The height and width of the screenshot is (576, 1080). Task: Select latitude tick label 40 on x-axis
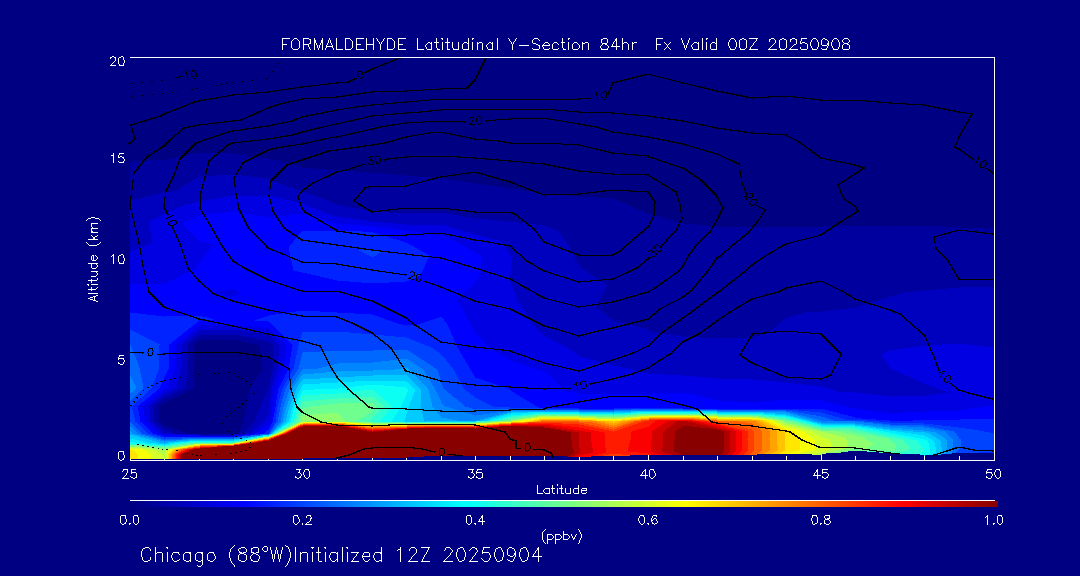[x=648, y=472]
